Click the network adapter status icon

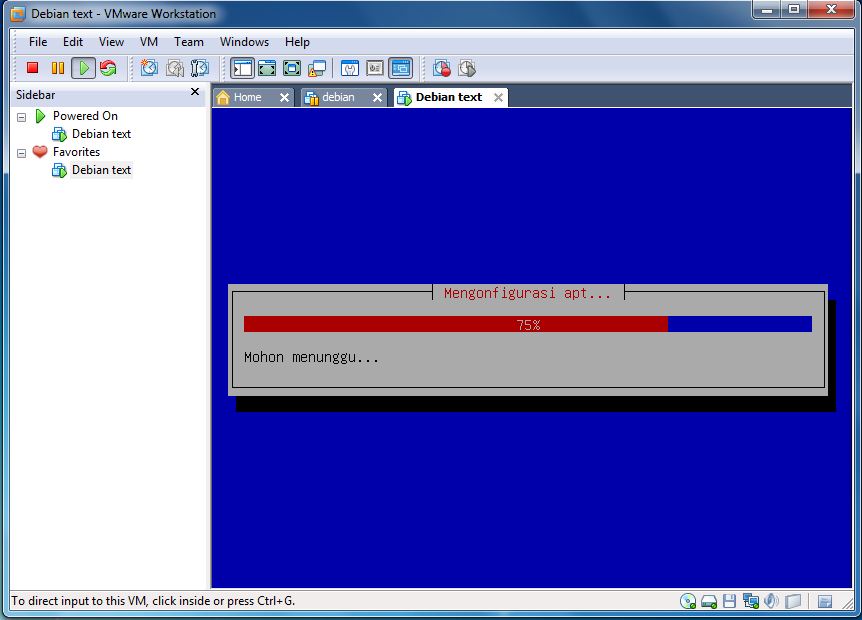tap(750, 601)
